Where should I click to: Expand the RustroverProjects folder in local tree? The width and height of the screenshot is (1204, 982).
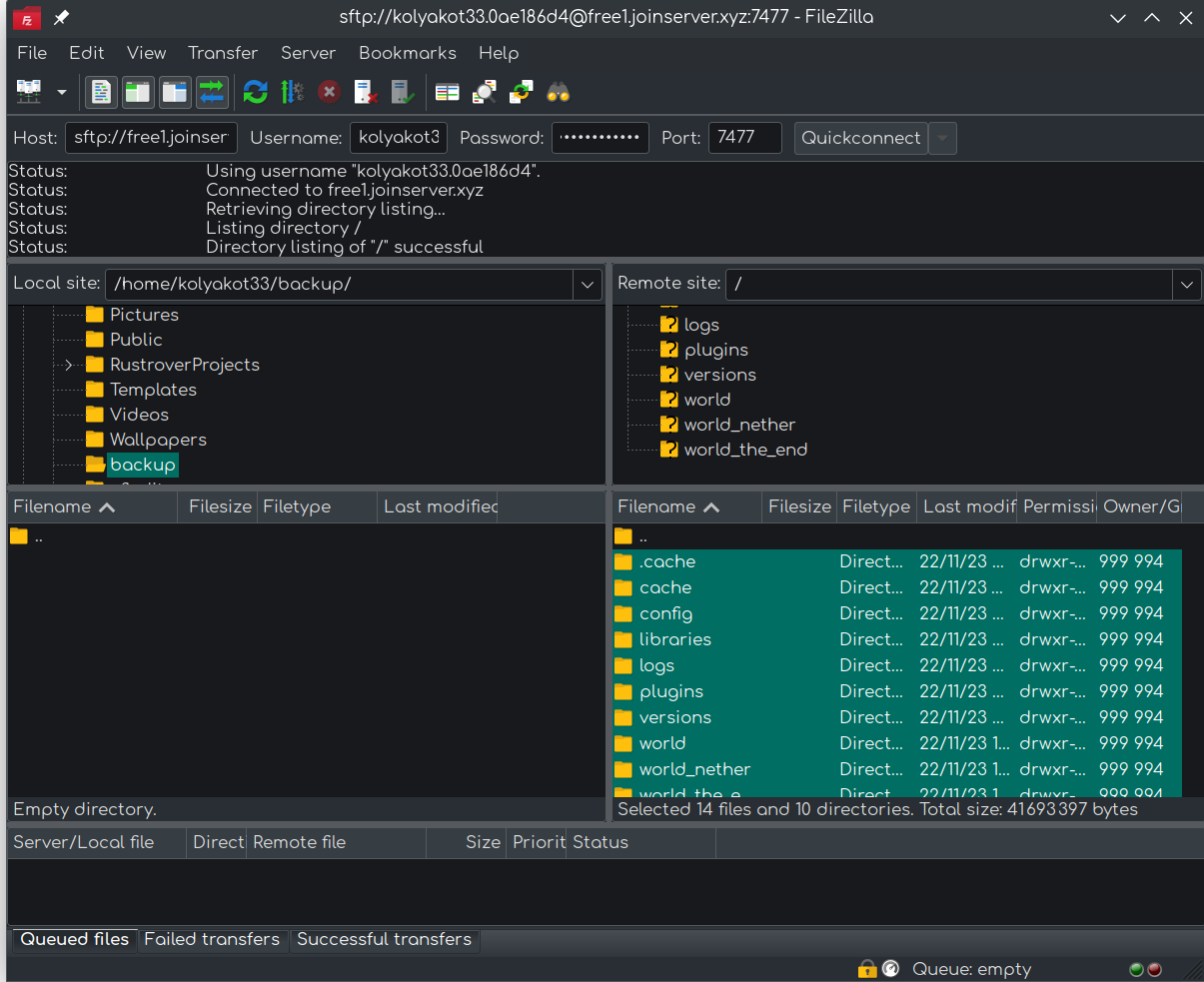click(68, 366)
